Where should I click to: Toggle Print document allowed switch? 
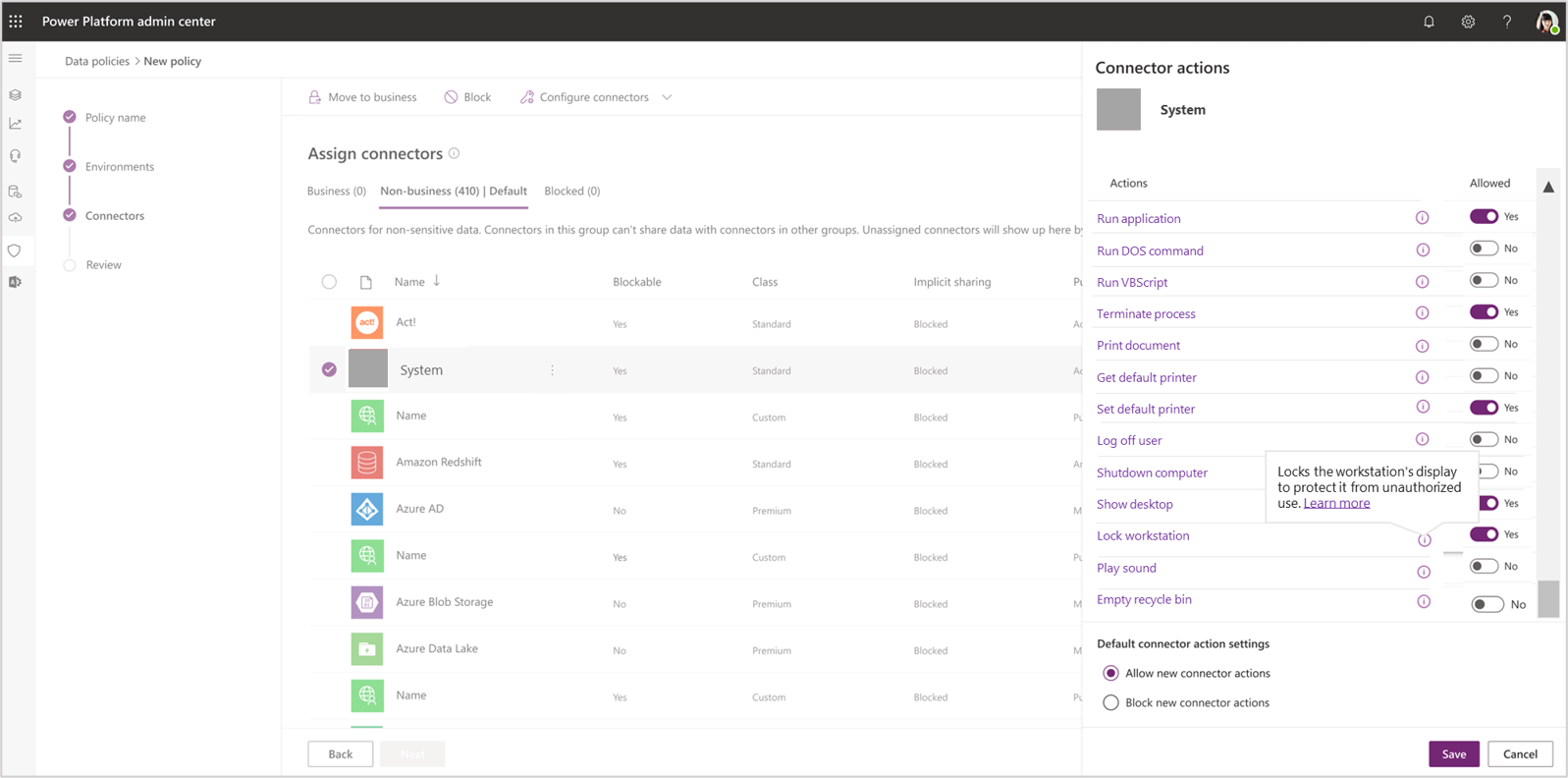pos(1484,344)
